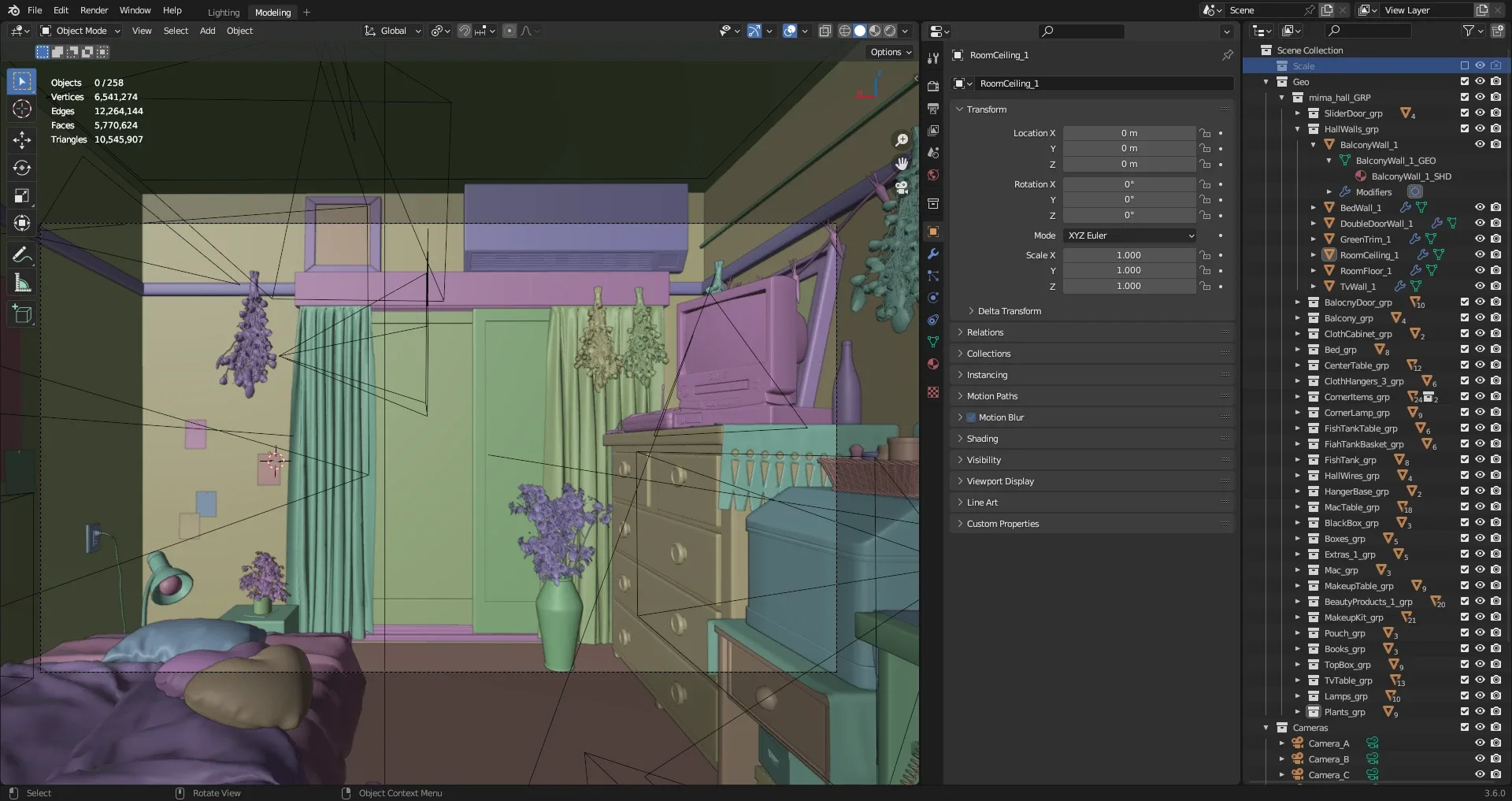
Task: Open the Render menu
Action: [x=94, y=10]
